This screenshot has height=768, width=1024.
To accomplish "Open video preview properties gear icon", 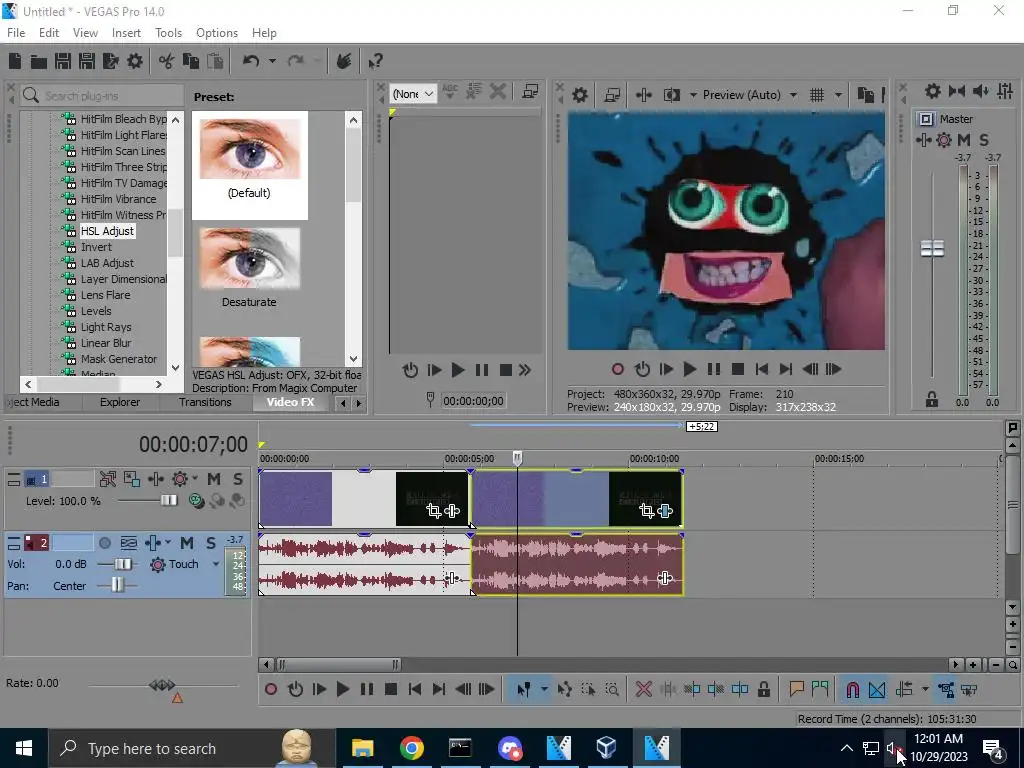I will pos(580,95).
